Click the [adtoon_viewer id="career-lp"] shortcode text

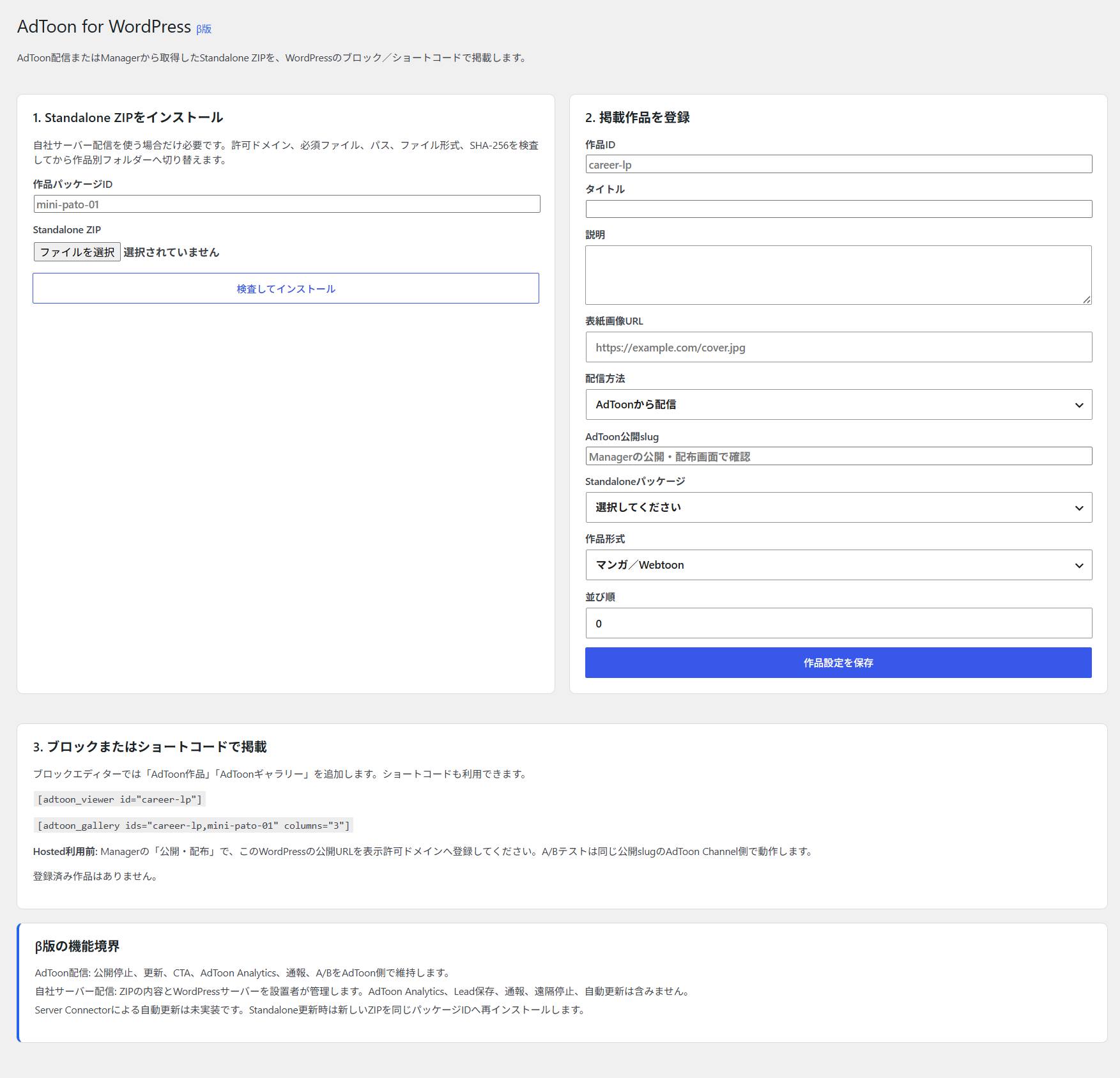[x=119, y=799]
